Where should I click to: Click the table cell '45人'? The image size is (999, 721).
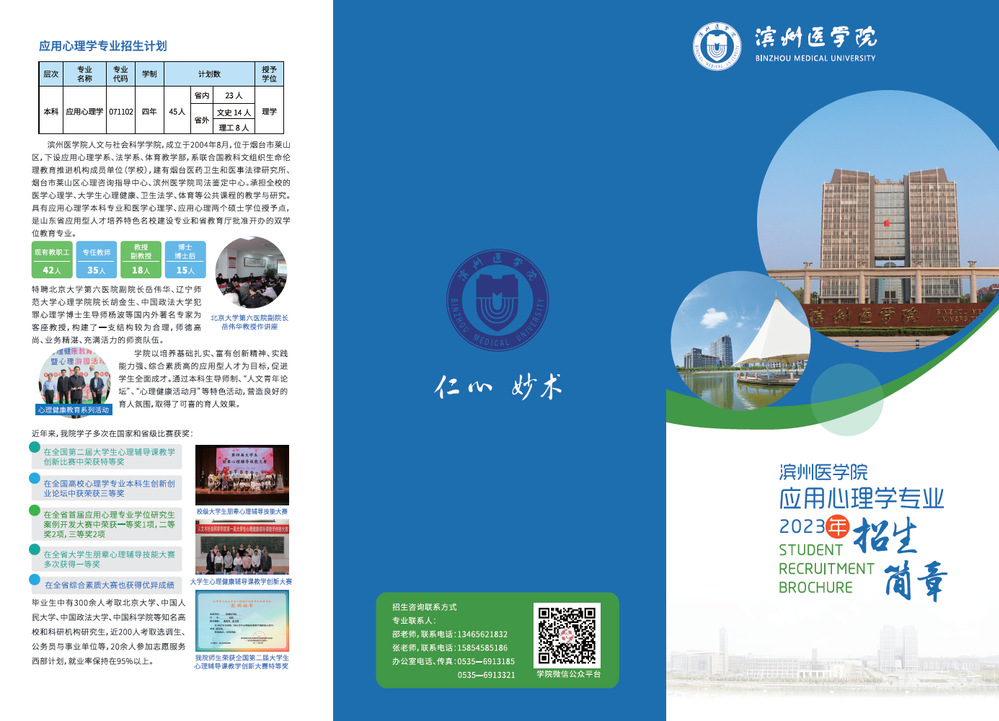point(177,111)
